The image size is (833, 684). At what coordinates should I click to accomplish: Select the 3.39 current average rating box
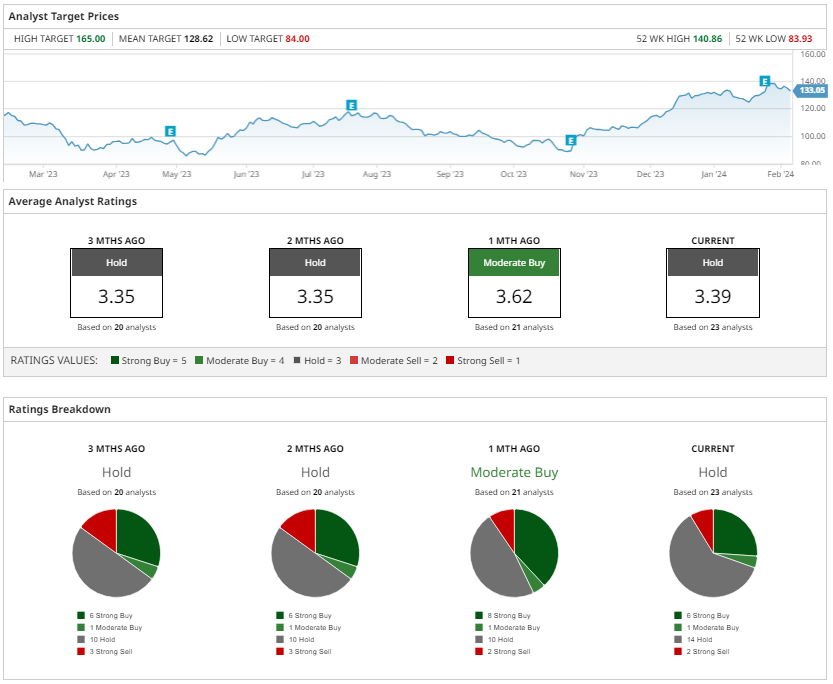(712, 297)
